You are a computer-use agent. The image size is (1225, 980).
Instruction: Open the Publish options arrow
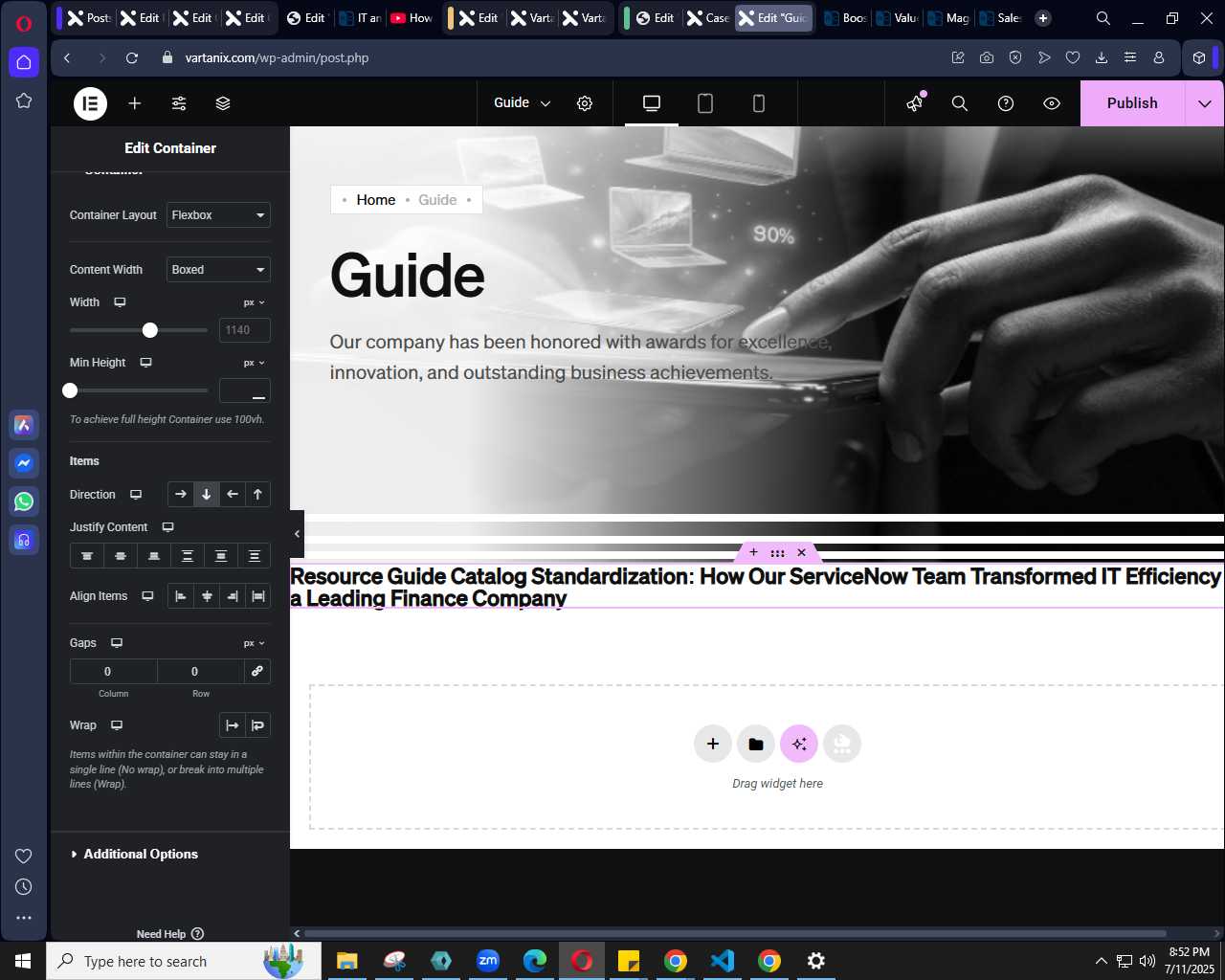1205,103
